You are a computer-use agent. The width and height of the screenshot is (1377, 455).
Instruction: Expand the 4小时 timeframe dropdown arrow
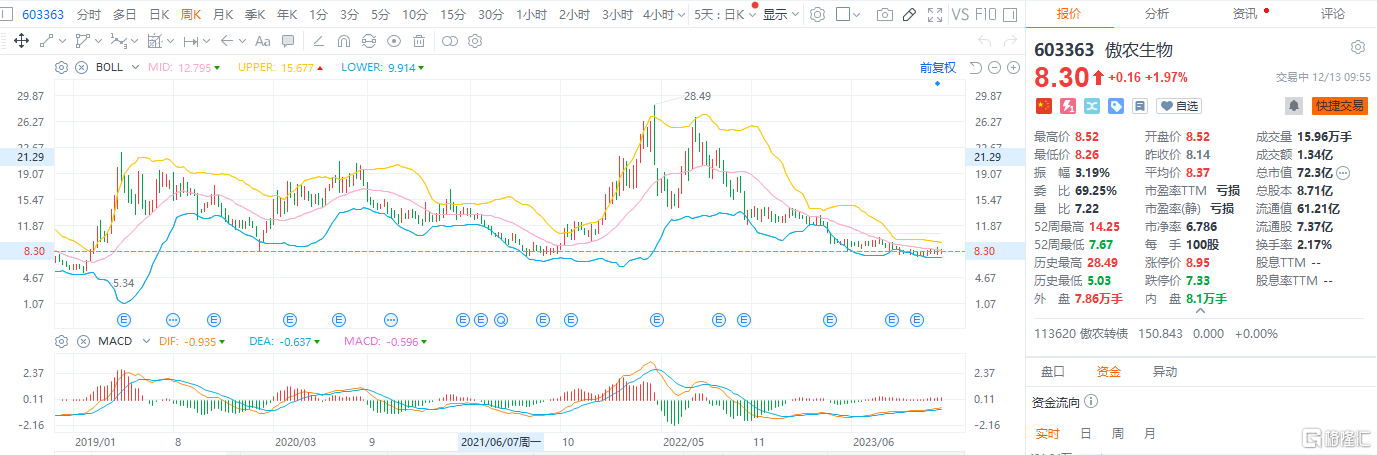(x=681, y=15)
